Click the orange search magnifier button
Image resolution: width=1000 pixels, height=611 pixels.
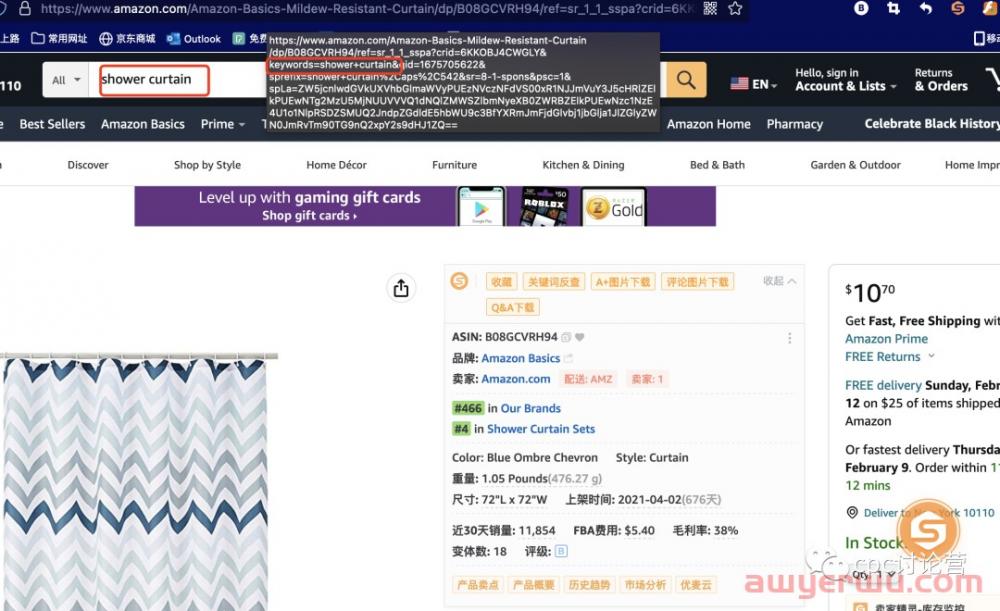coord(686,80)
